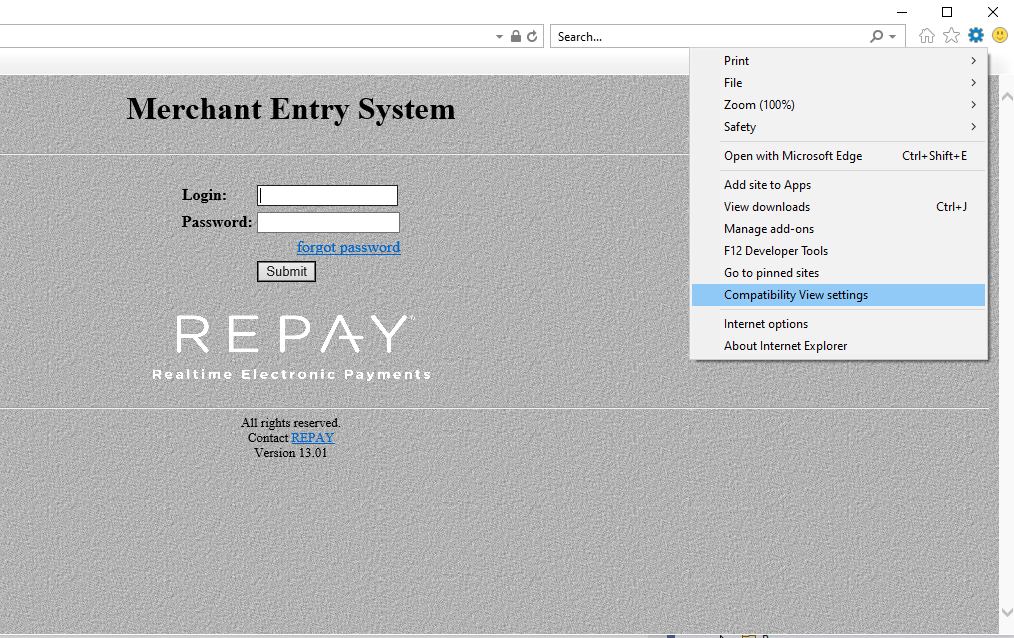Click the Submit button
The width and height of the screenshot is (1014, 638).
[x=286, y=271]
